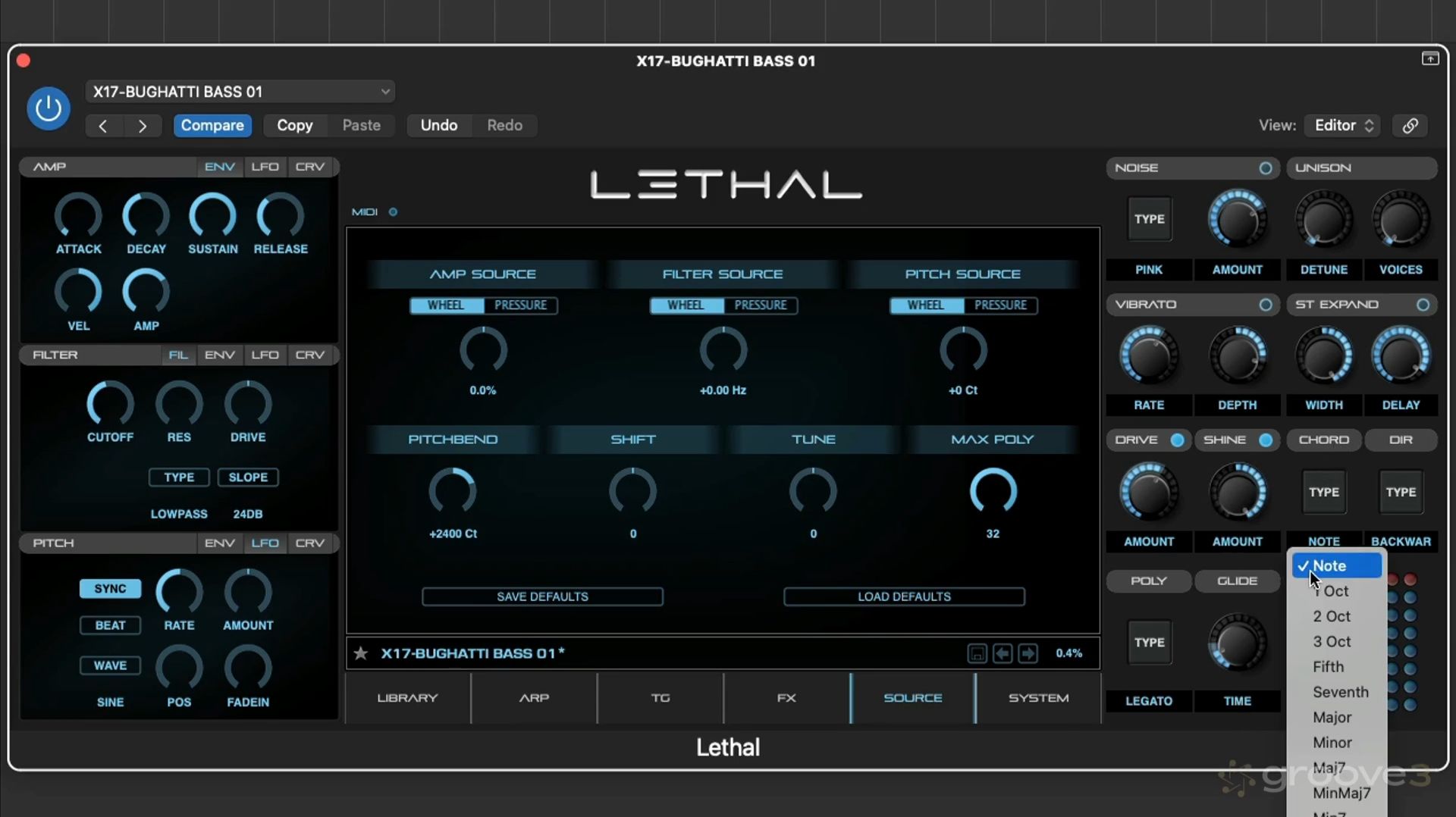Switch to the ARP tab

click(535, 698)
